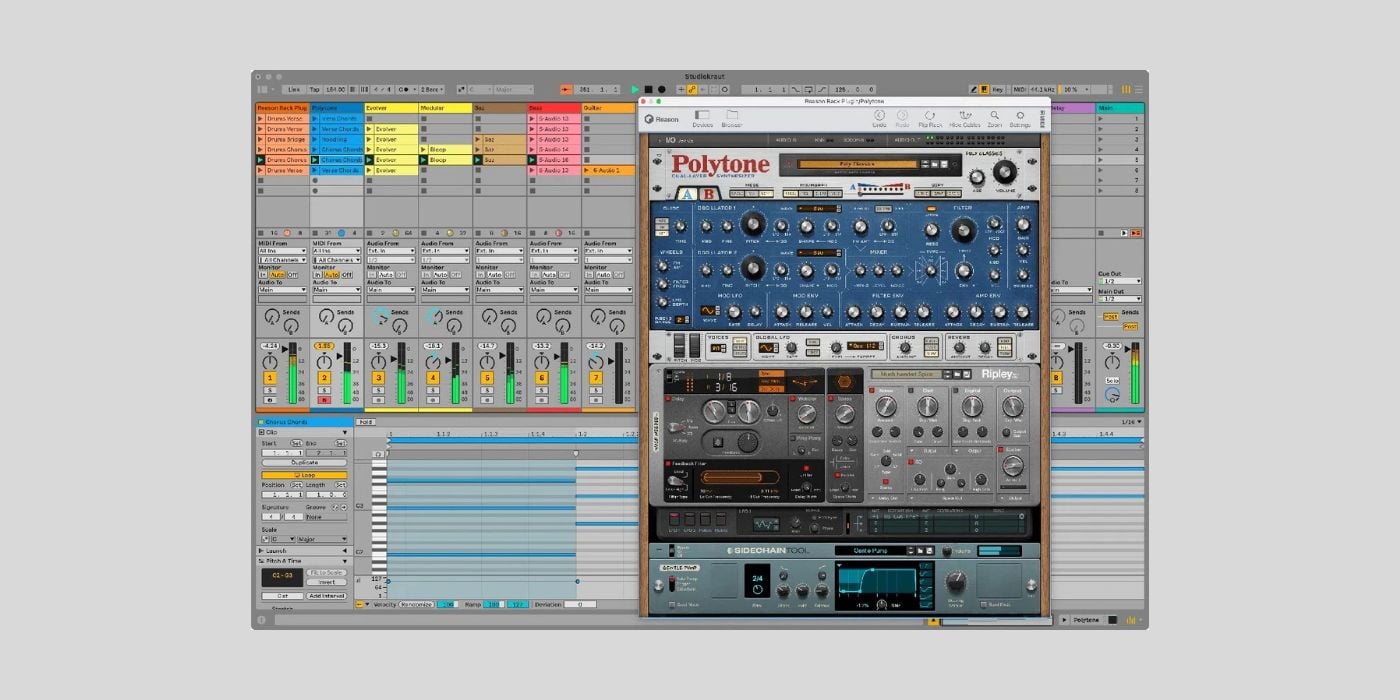
Task: Arm the transport Record button
Action: 661,89
